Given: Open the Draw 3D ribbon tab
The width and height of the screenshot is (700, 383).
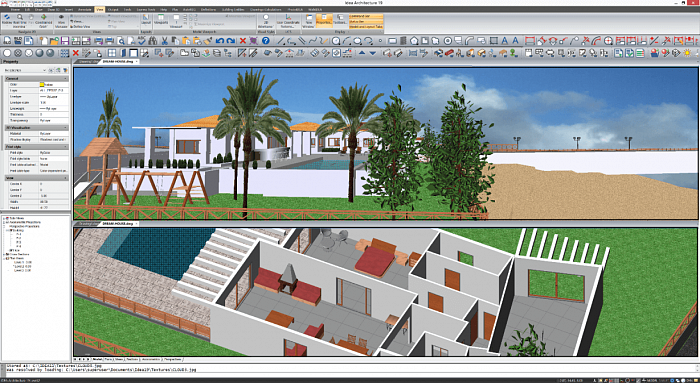Looking at the screenshot, I should 53,9.
